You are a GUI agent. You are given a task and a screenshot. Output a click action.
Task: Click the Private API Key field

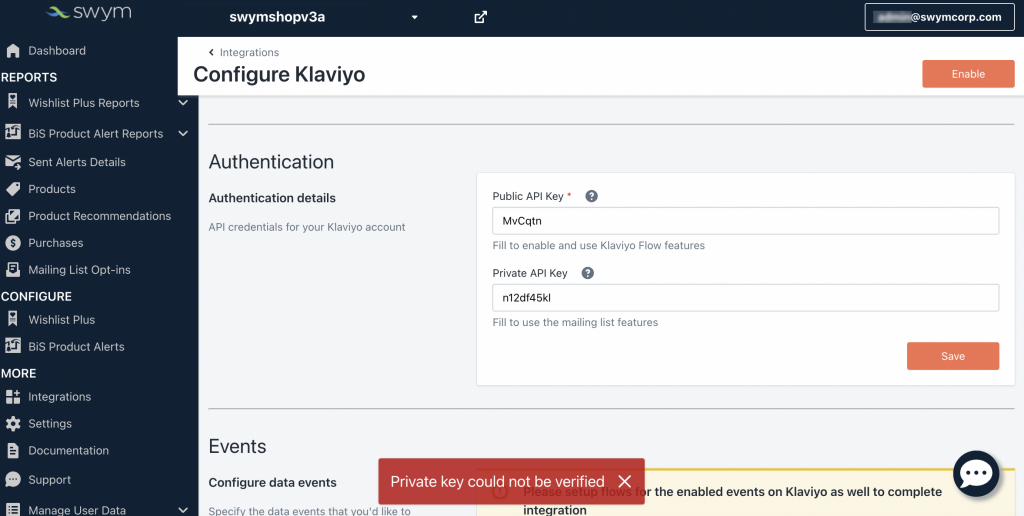click(745, 298)
